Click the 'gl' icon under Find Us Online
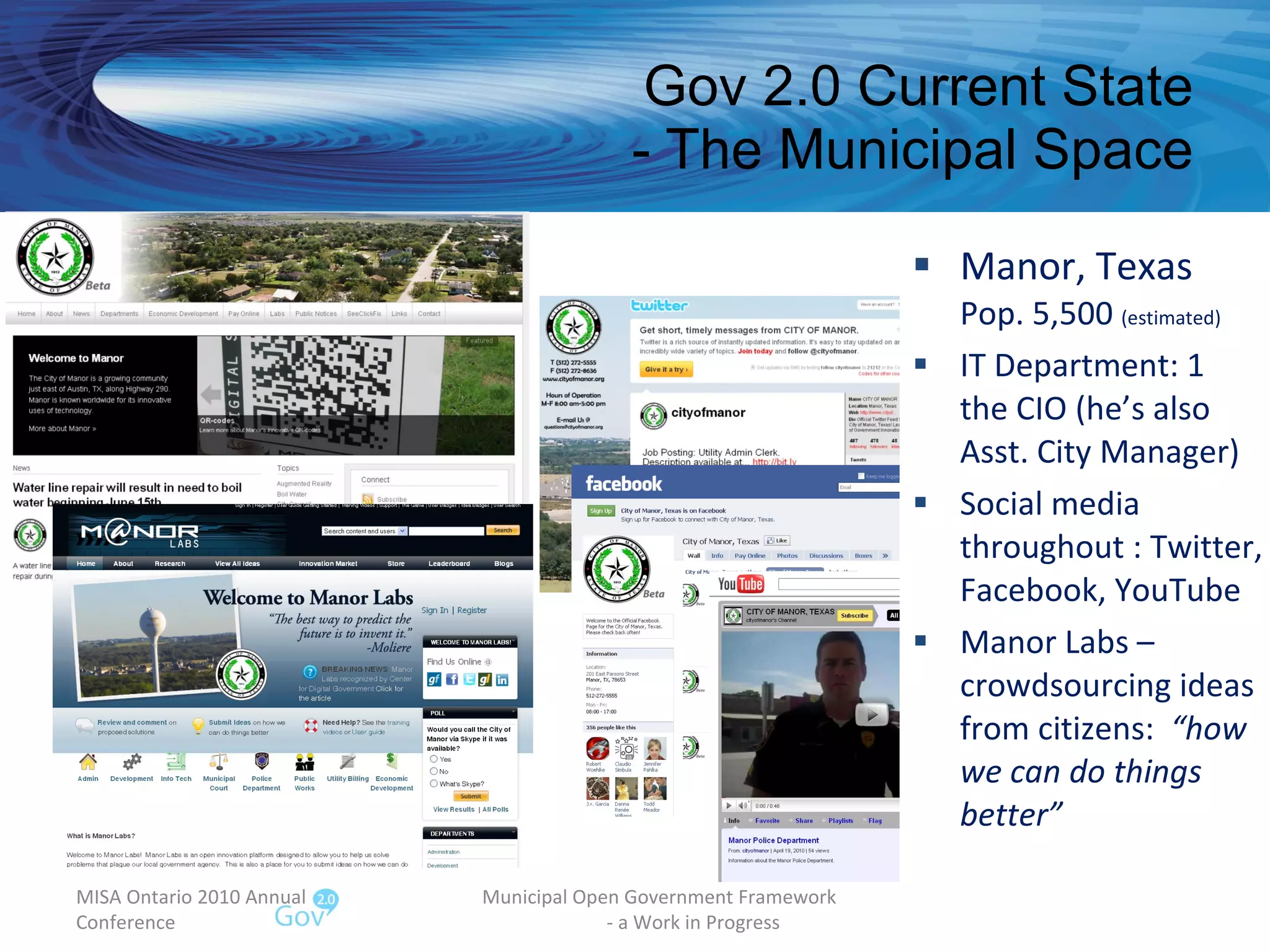 tap(485, 680)
